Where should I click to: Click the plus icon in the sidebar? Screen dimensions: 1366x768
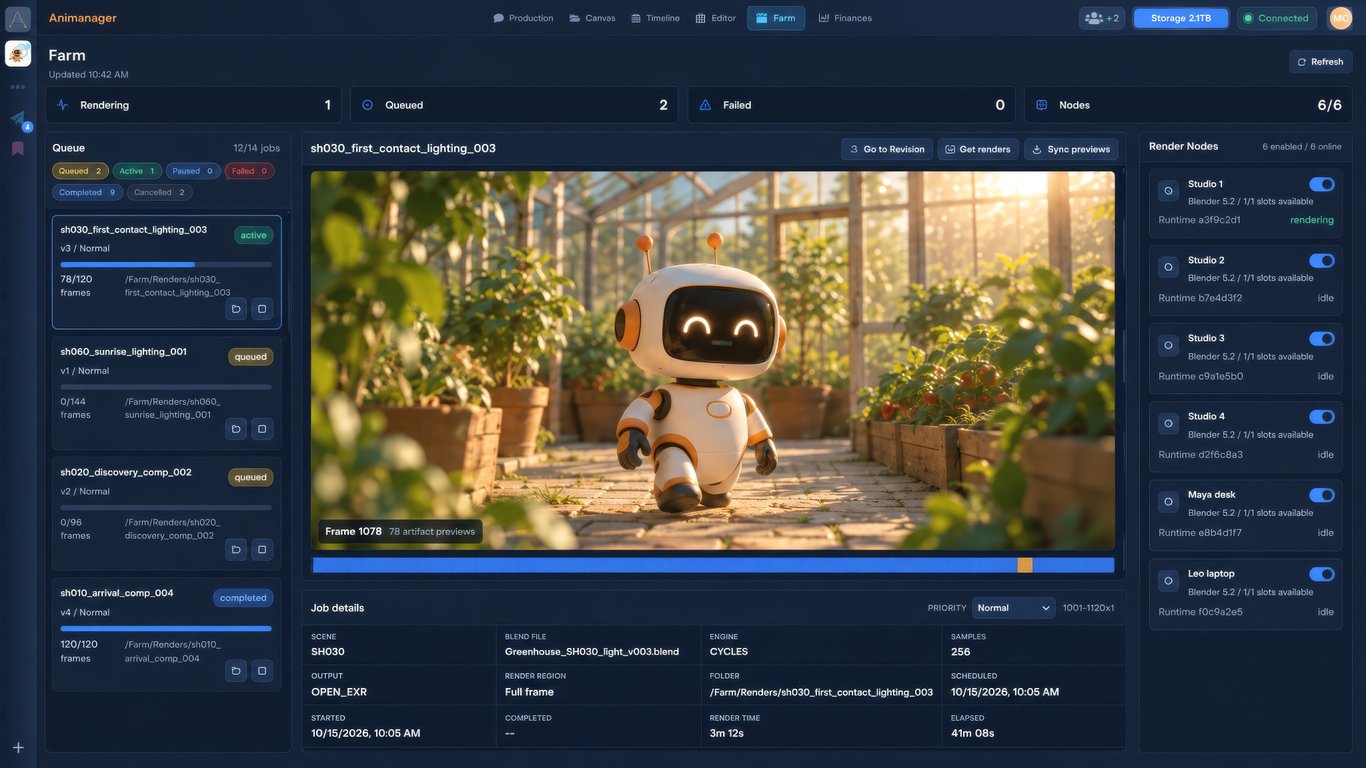[18, 747]
